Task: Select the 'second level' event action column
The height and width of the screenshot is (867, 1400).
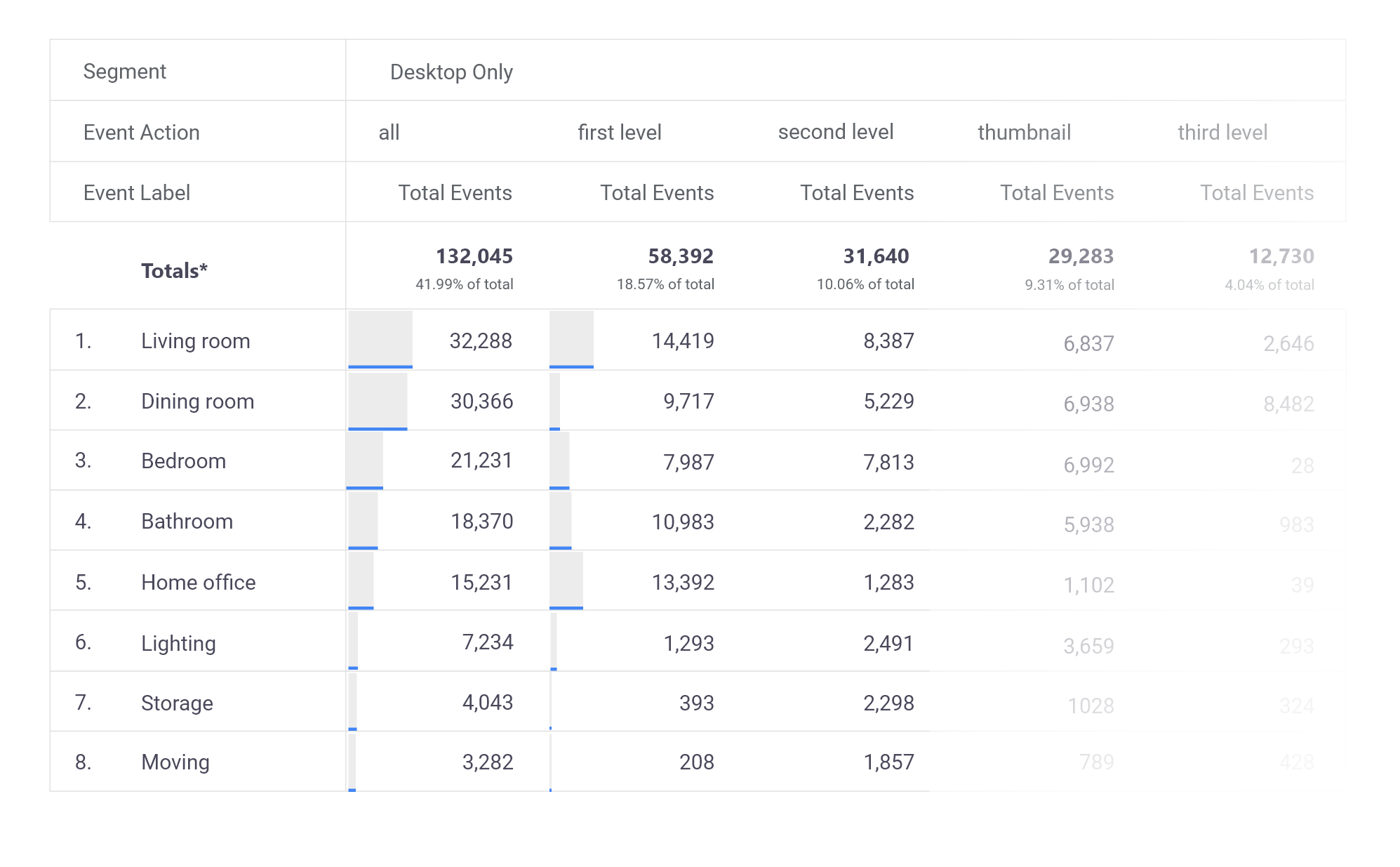Action: [x=836, y=132]
